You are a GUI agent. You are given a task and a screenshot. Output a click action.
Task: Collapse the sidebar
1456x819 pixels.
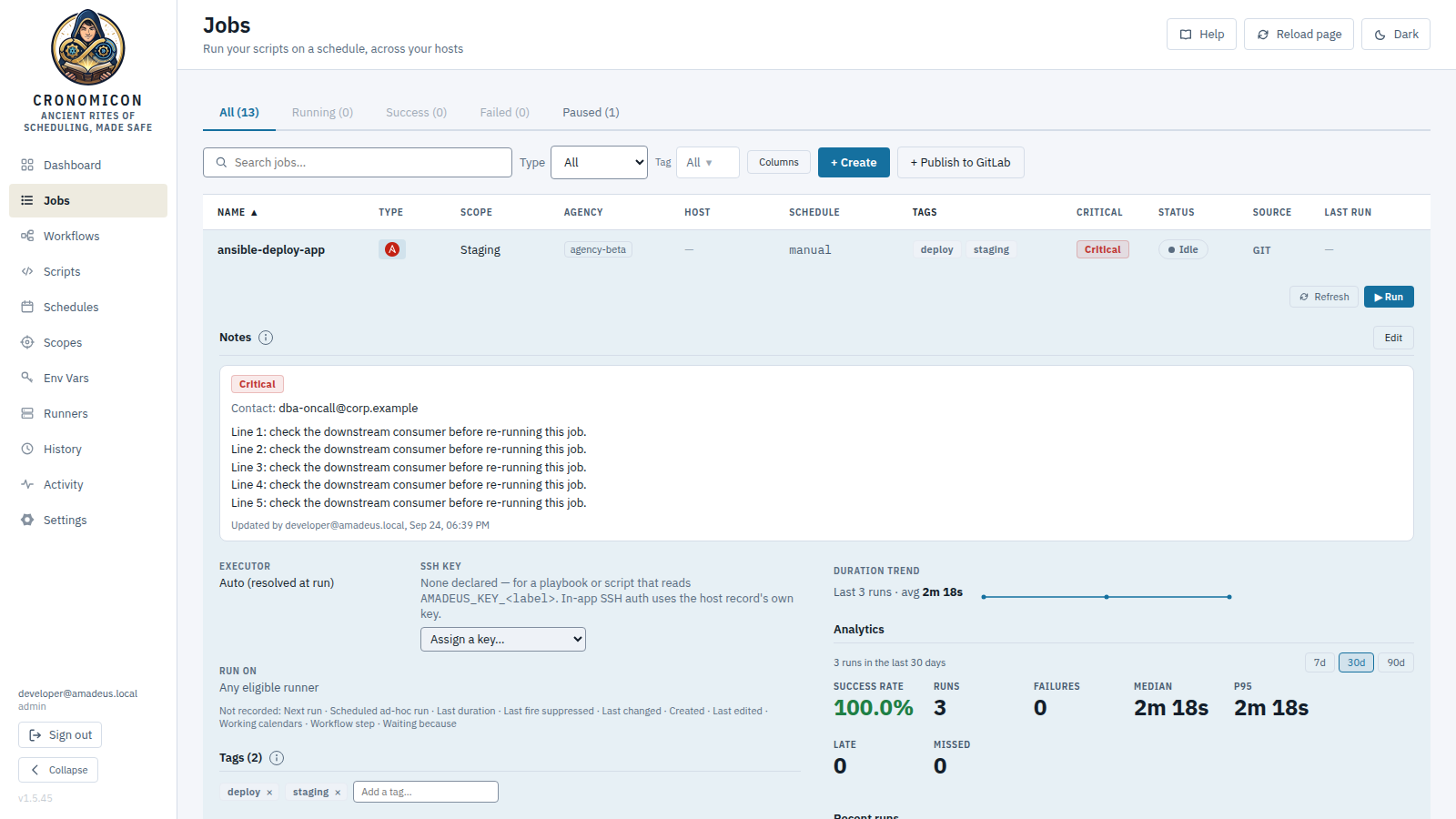58,770
